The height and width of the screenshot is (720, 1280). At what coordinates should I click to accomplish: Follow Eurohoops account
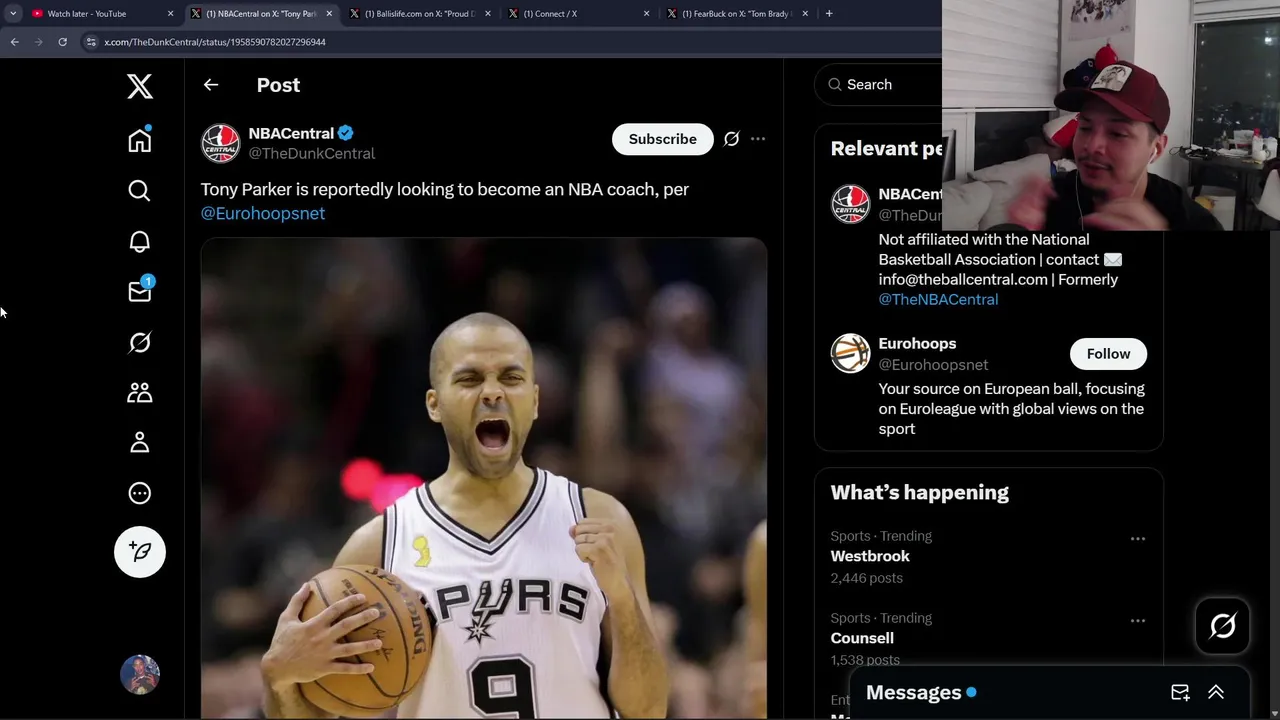pyautogui.click(x=1108, y=354)
